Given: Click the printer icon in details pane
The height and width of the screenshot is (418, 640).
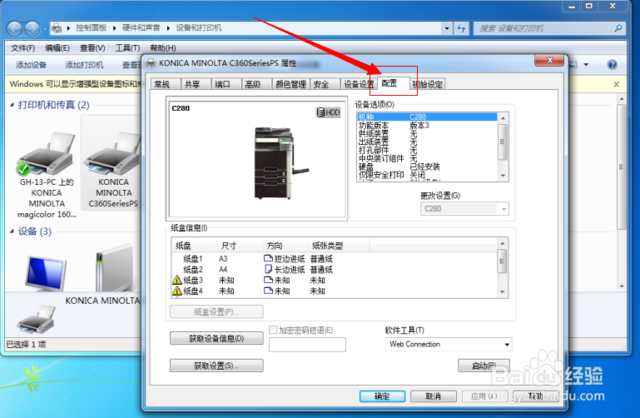Looking at the screenshot, I should click(x=36, y=321).
